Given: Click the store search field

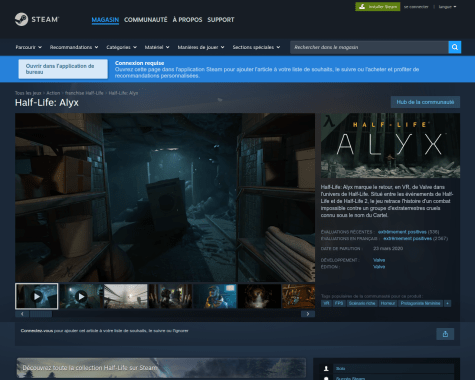Looking at the screenshot, I should pos(369,47).
